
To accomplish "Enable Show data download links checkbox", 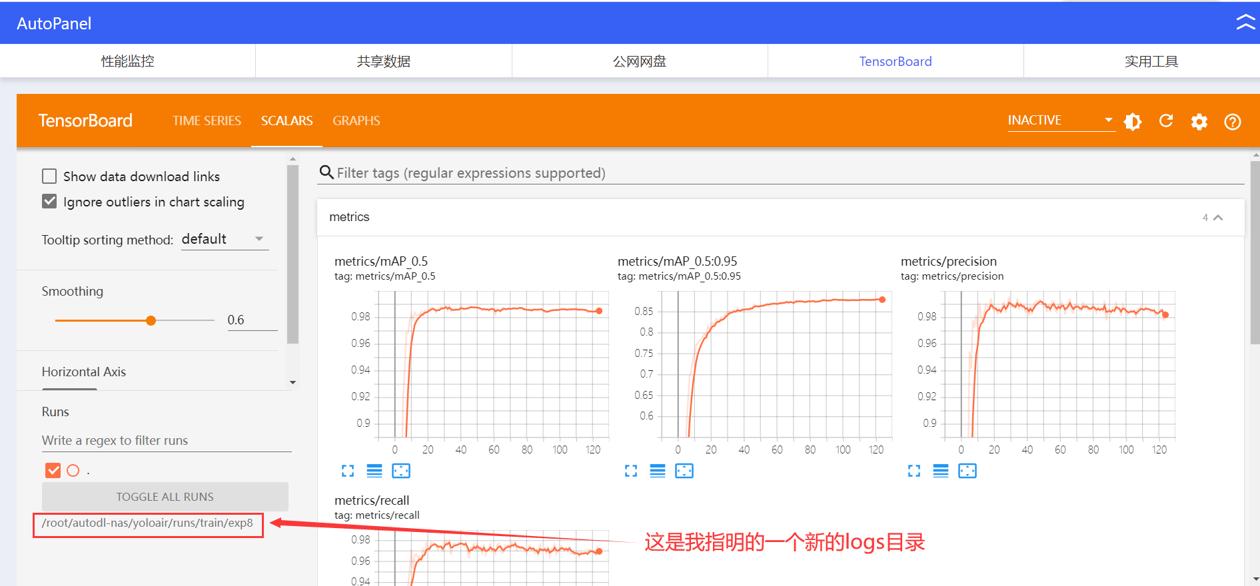I will point(49,176).
